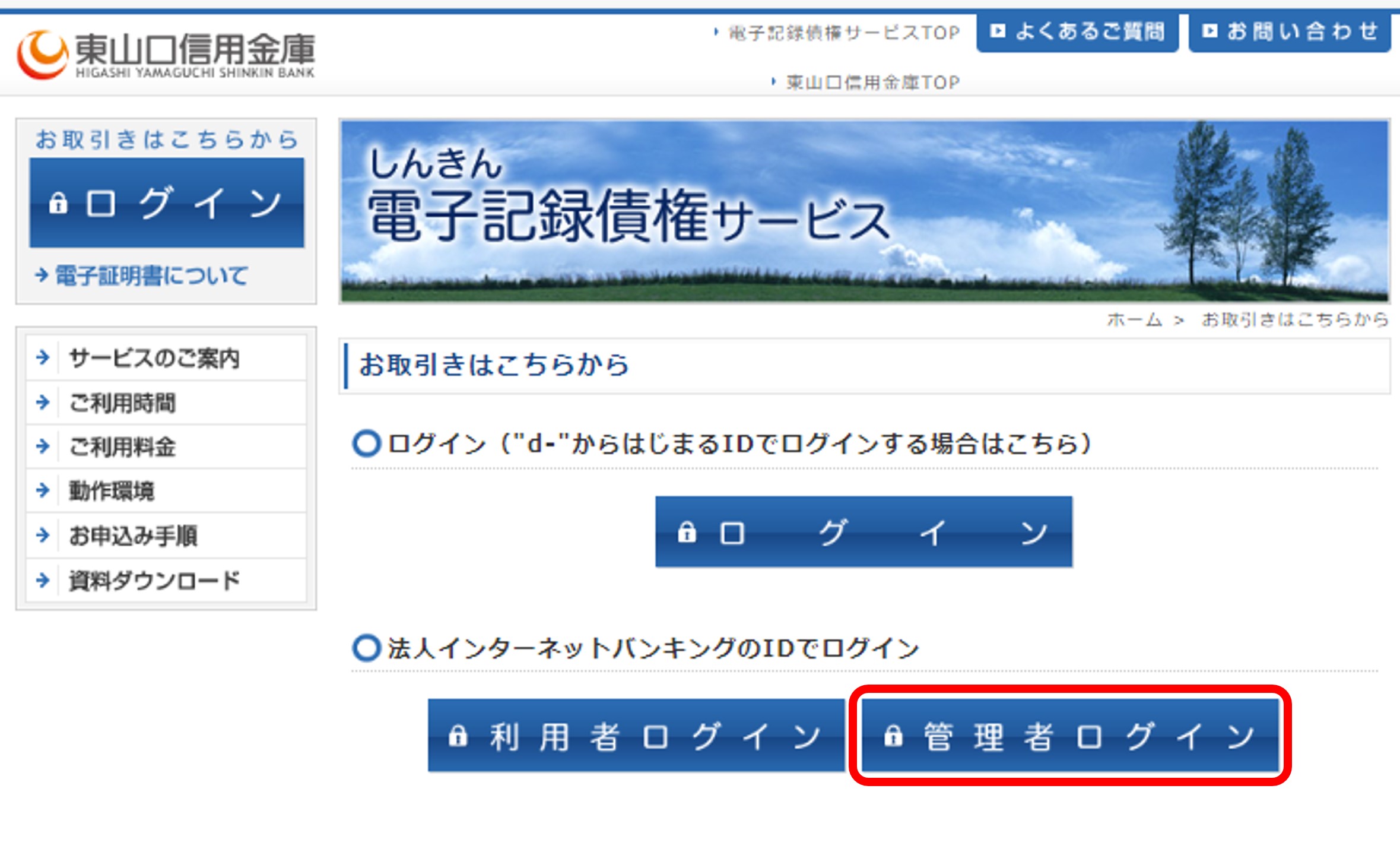
Task: Click the 電子記録債権サービス banner image
Action: coord(864,211)
